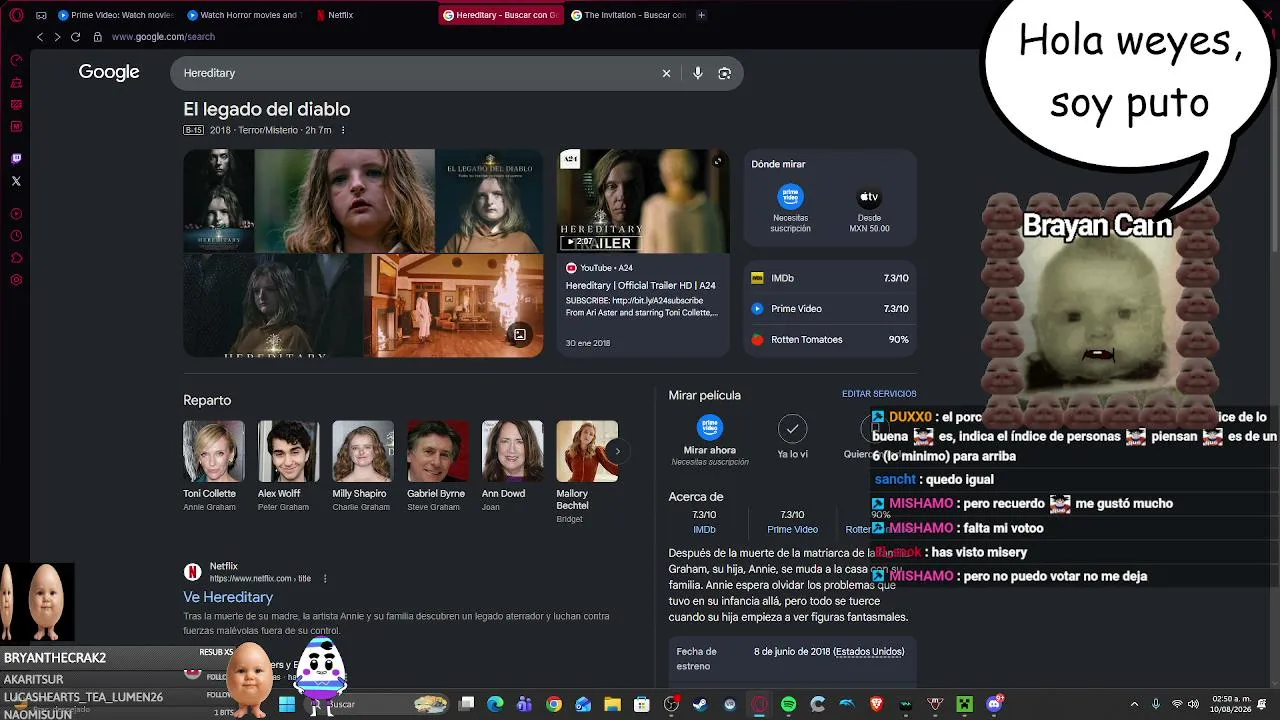Switch to The Invitation search tab

[629, 15]
